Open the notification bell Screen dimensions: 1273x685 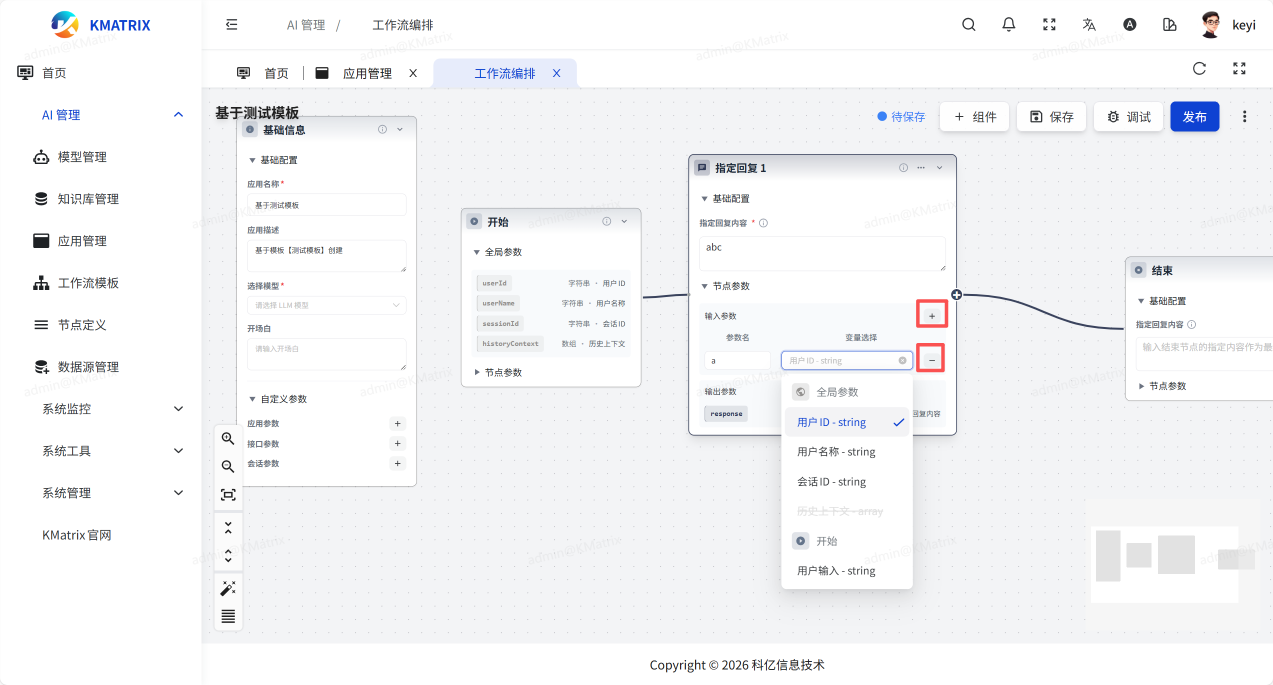click(1009, 25)
